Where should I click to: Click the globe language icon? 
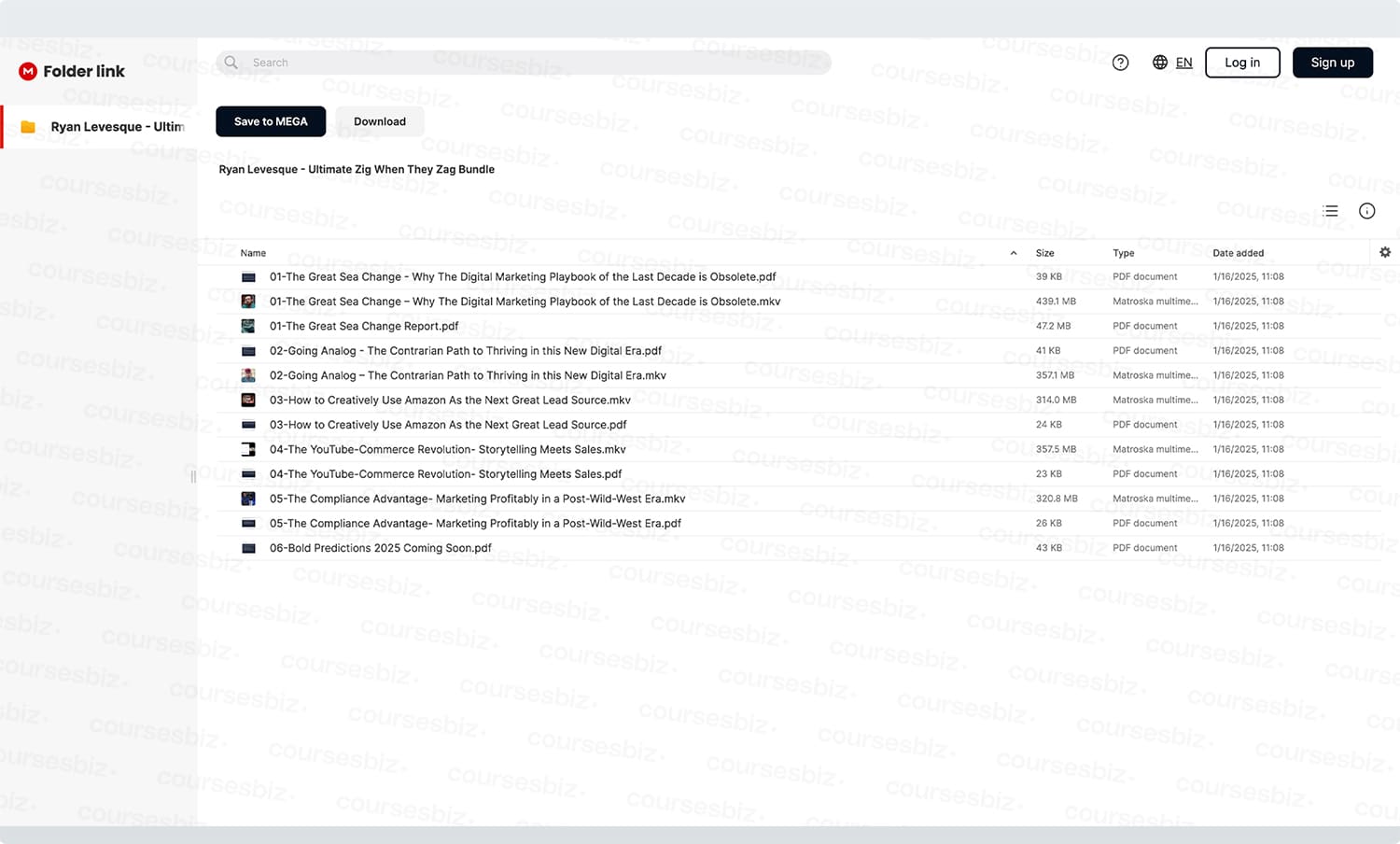(1160, 63)
